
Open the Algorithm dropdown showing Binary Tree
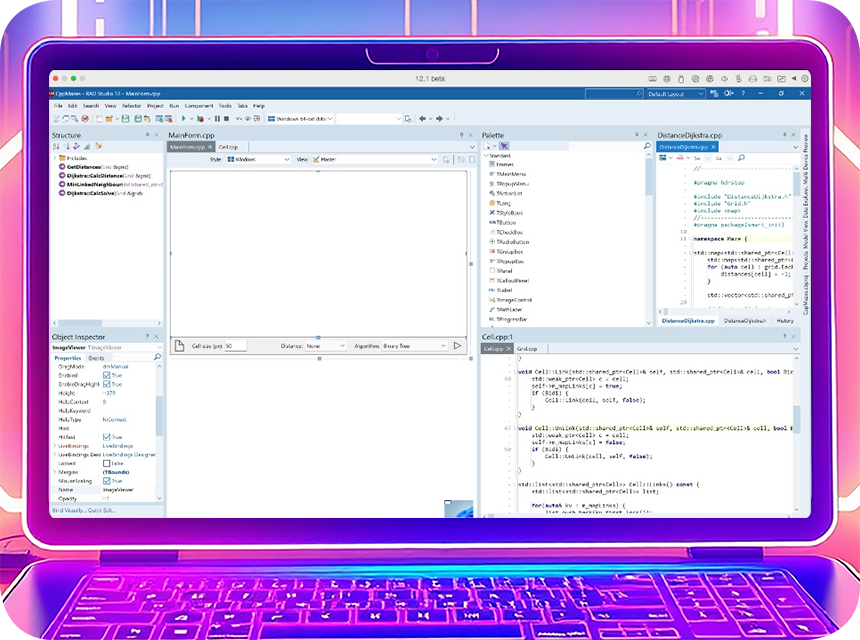coord(414,346)
